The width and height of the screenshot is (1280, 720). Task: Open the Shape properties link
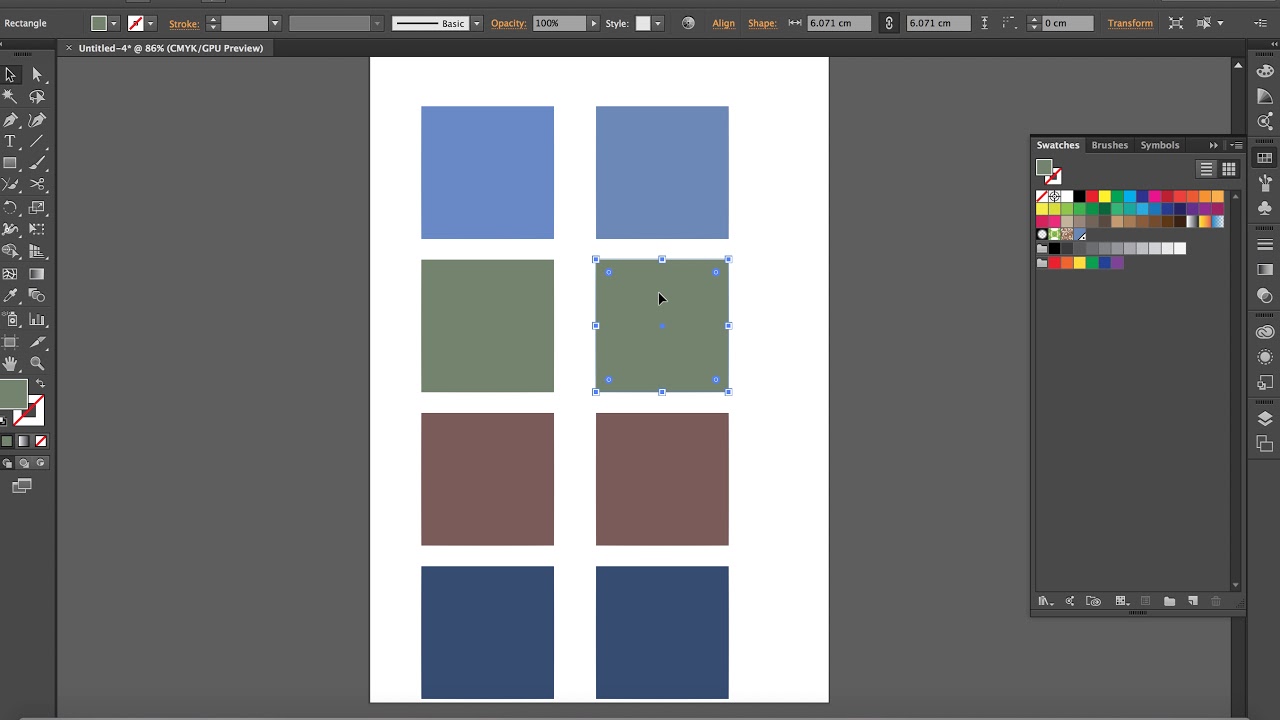pos(762,23)
